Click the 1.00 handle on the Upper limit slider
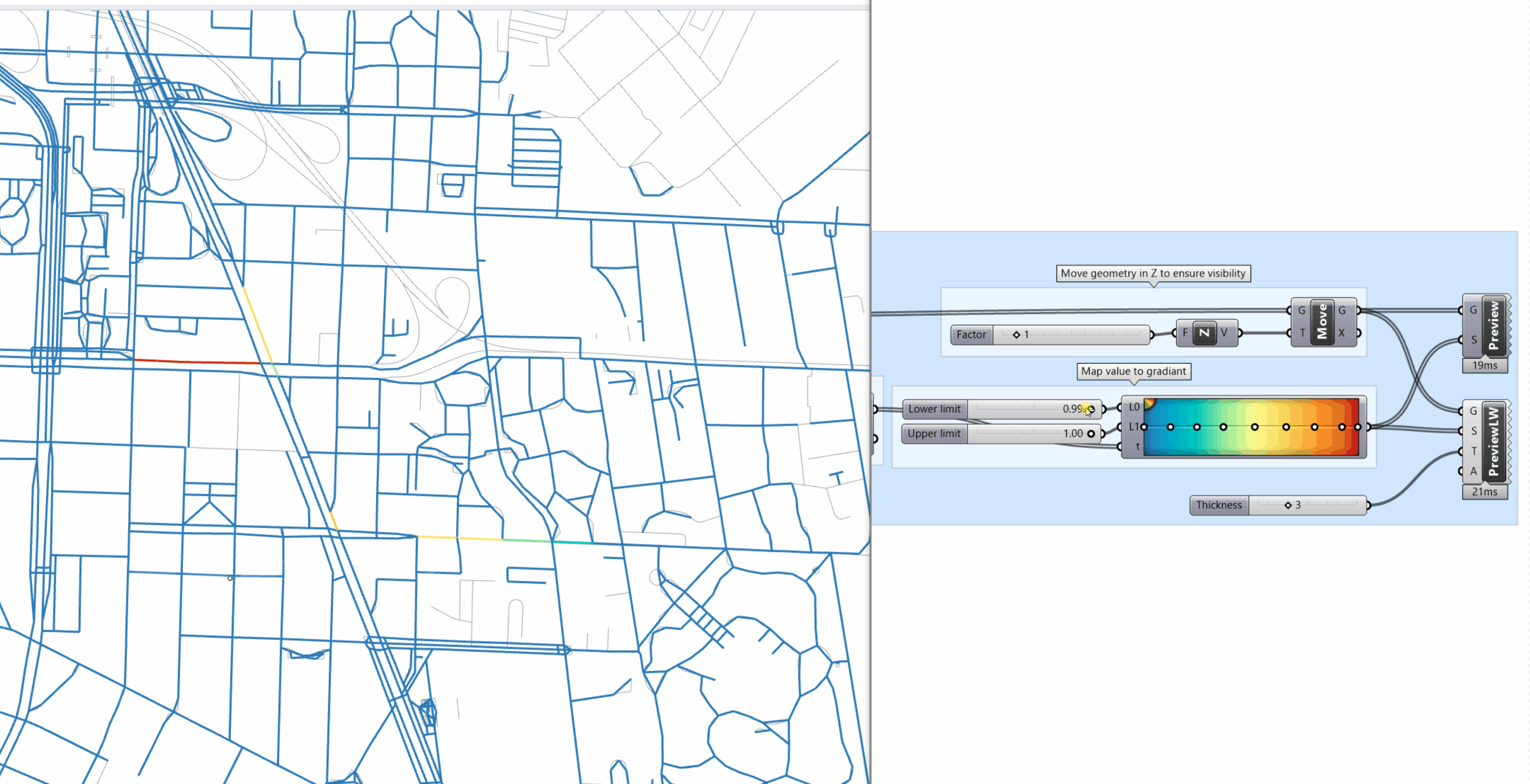The width and height of the screenshot is (1530, 784). [1091, 434]
